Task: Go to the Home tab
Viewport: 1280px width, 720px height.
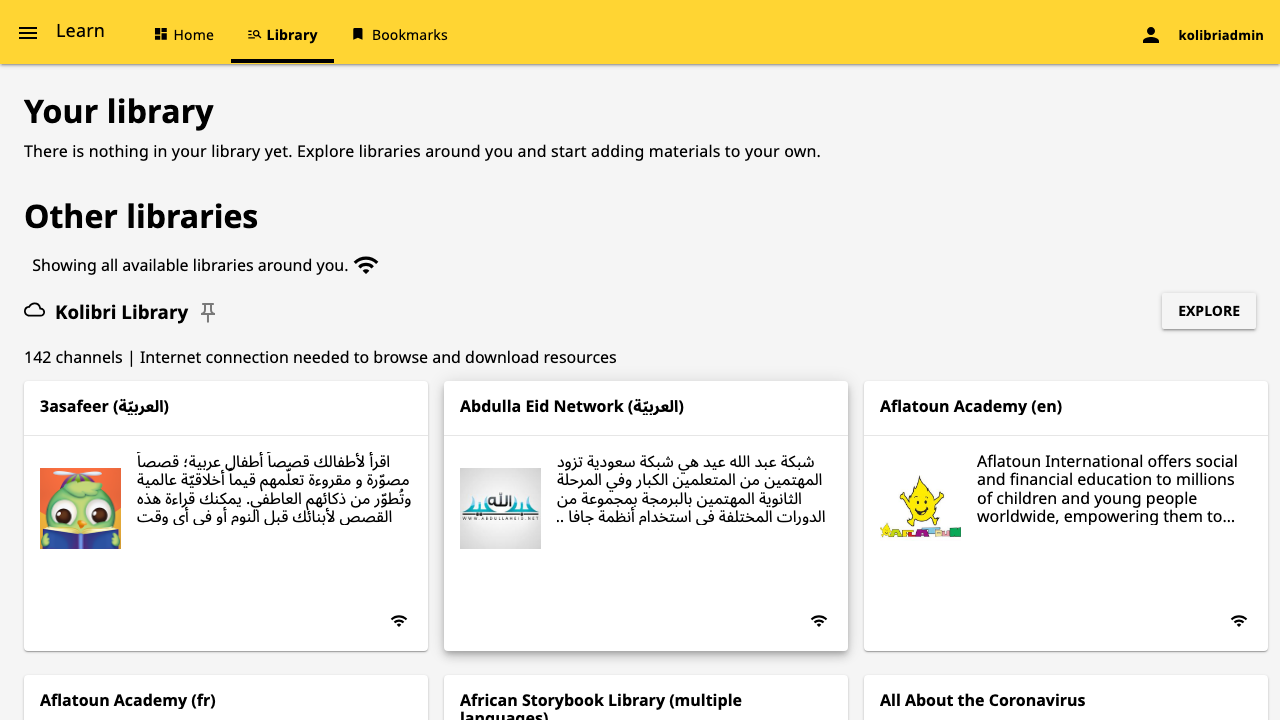Action: 184,34
